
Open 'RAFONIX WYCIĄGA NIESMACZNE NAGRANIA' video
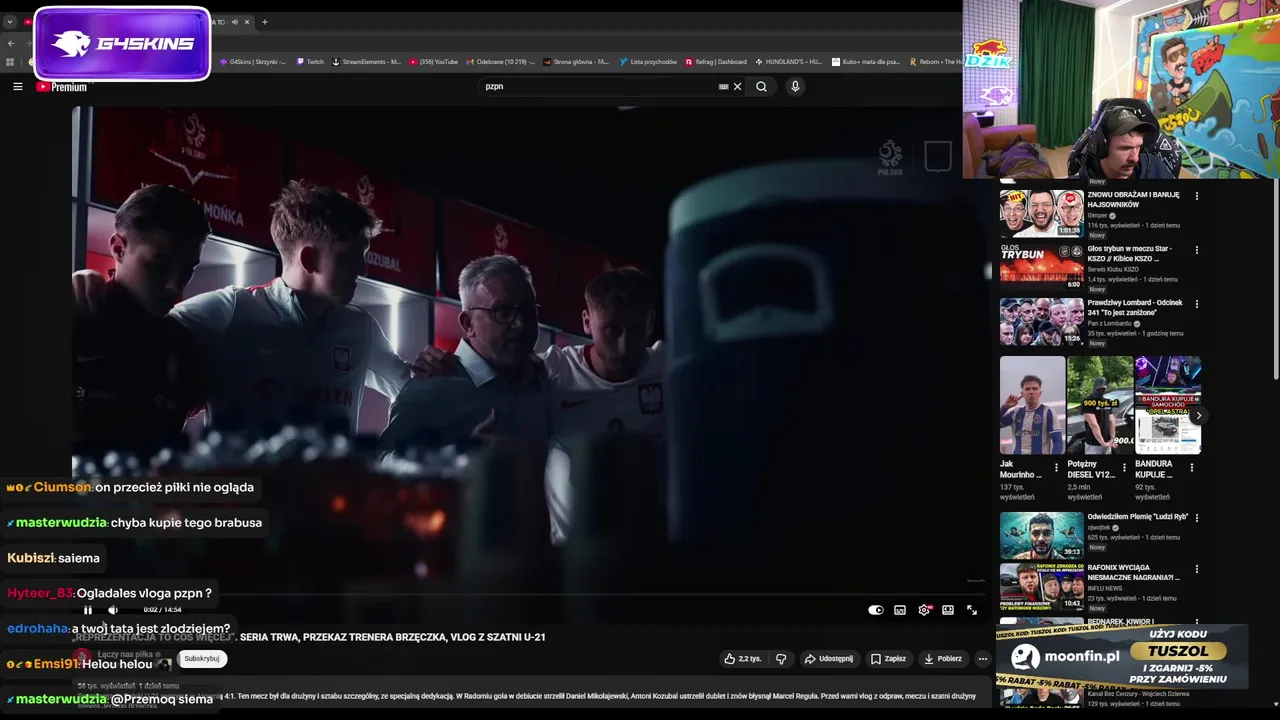click(x=1040, y=587)
